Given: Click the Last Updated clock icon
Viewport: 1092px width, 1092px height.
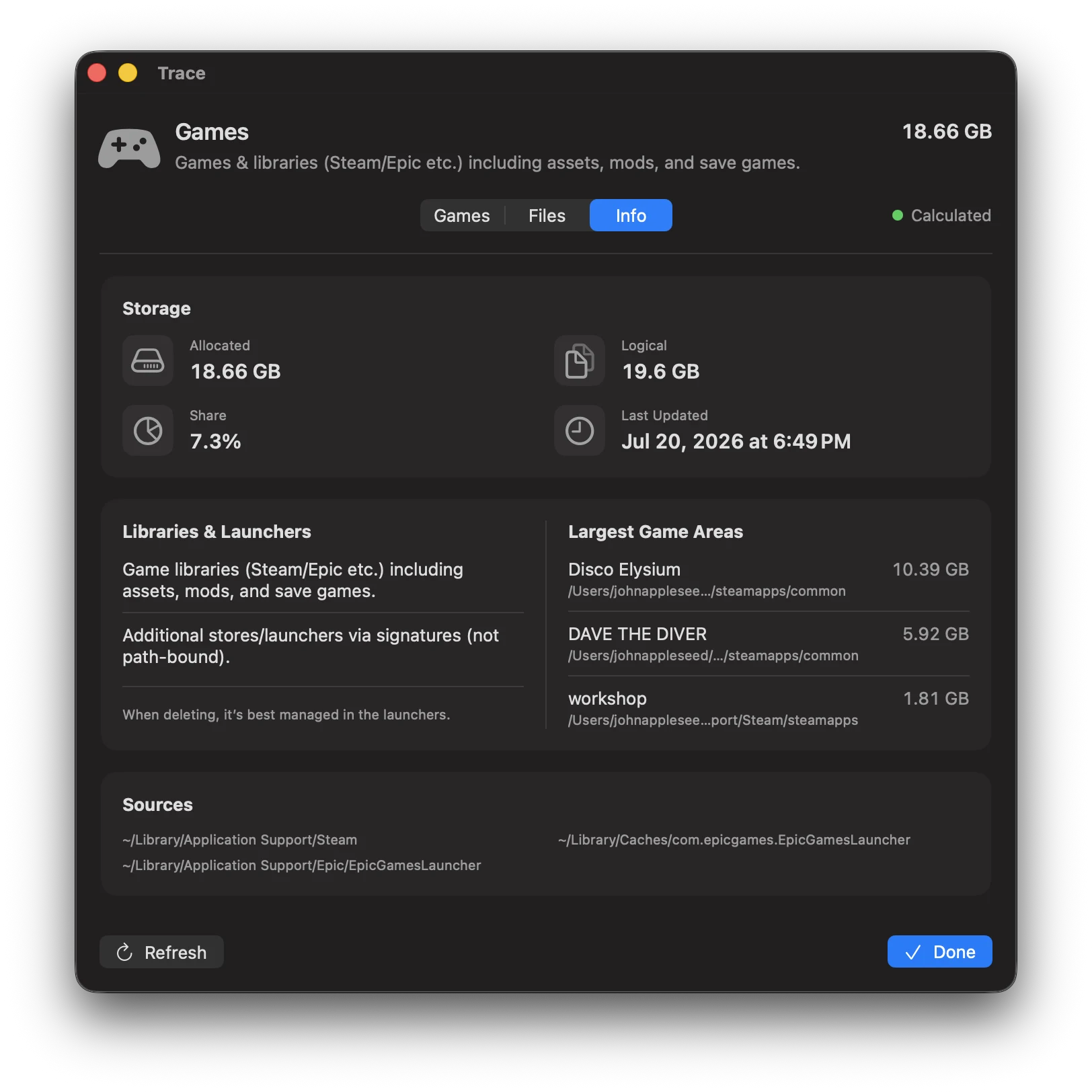Looking at the screenshot, I should click(x=580, y=430).
